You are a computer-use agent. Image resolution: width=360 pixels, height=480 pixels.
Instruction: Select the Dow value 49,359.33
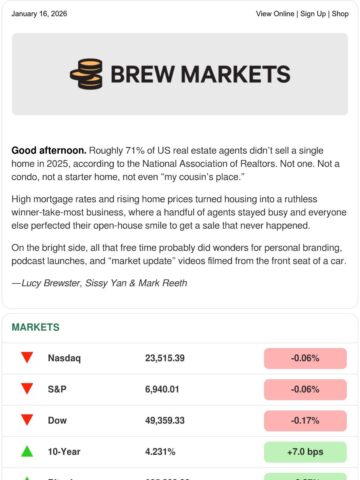(x=165, y=420)
